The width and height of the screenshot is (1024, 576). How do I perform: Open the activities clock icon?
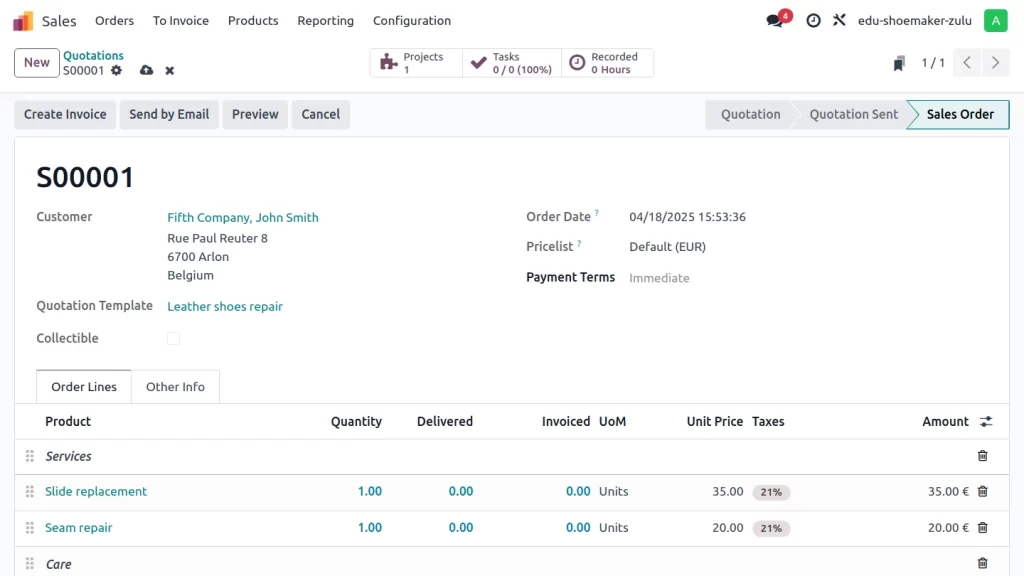click(x=813, y=20)
